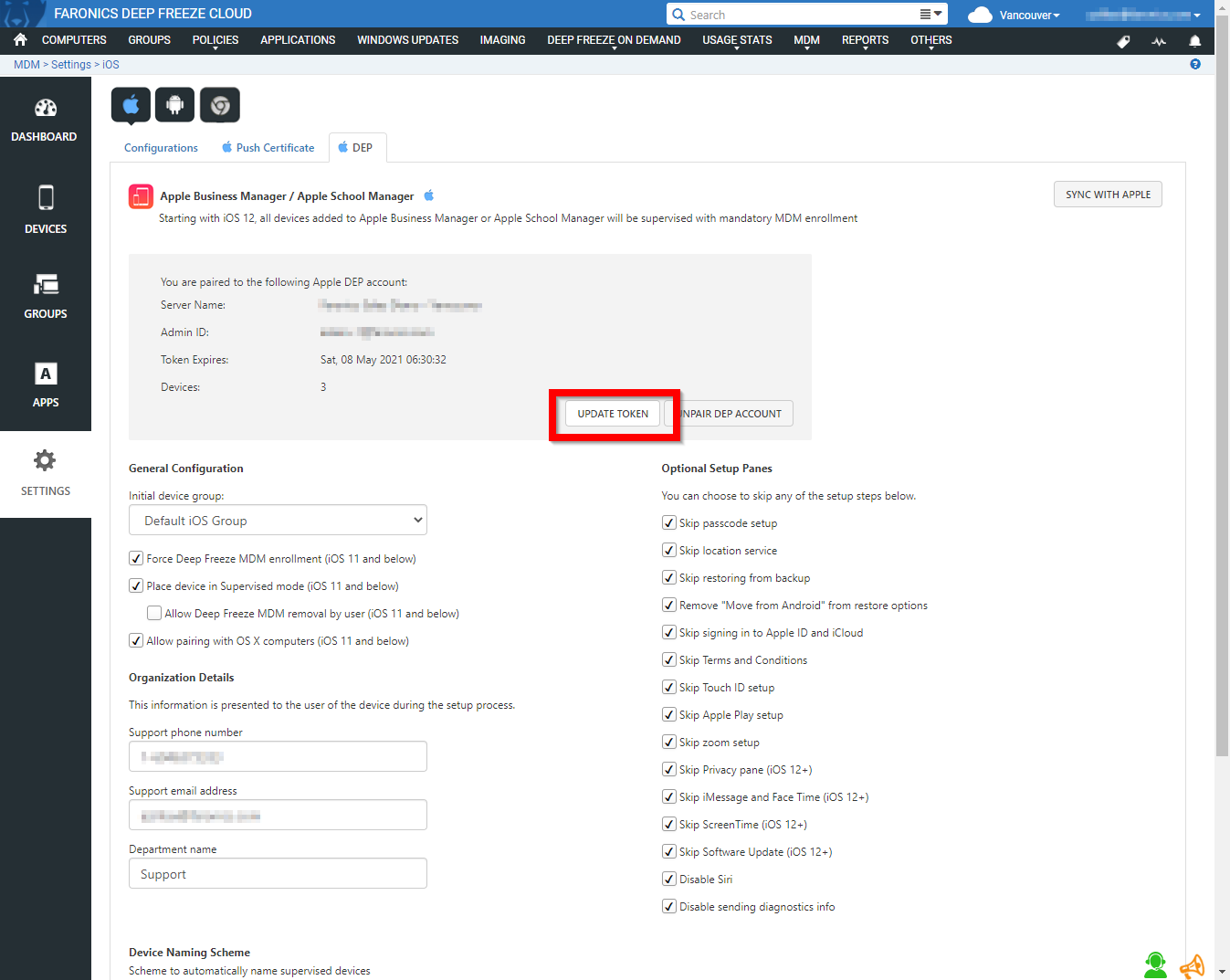Expand Deep Freeze On Demand menu

pyautogui.click(x=614, y=40)
